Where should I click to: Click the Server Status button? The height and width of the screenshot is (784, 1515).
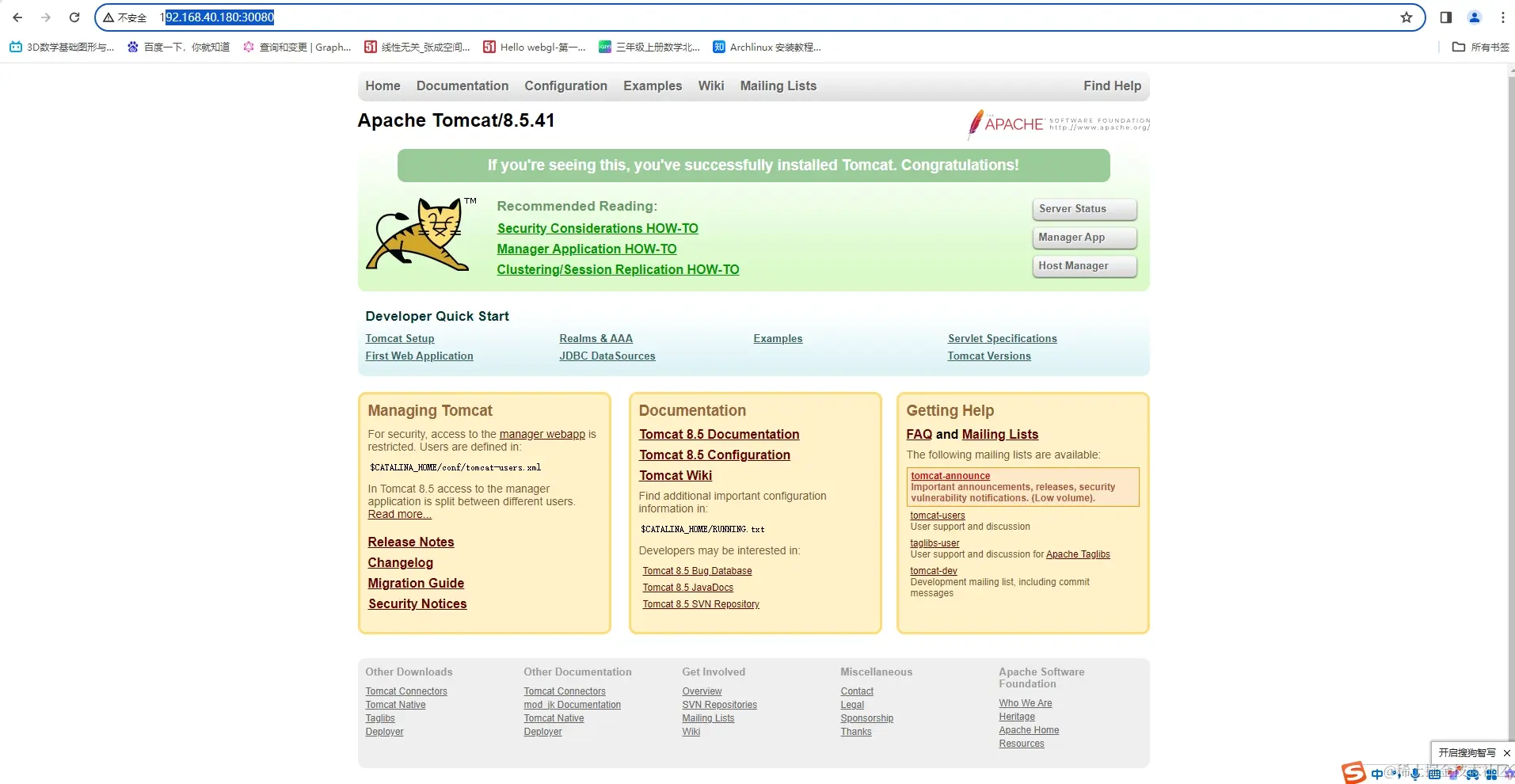[x=1084, y=209]
